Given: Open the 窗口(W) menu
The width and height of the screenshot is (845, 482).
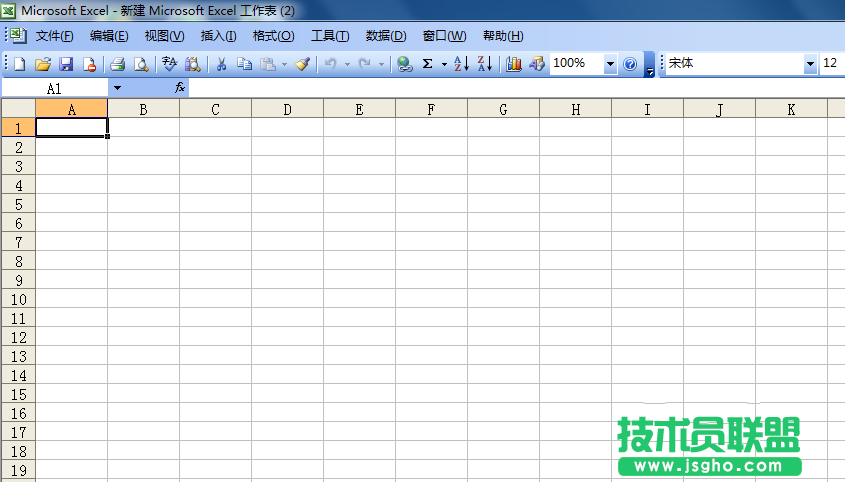Looking at the screenshot, I should pyautogui.click(x=444, y=36).
